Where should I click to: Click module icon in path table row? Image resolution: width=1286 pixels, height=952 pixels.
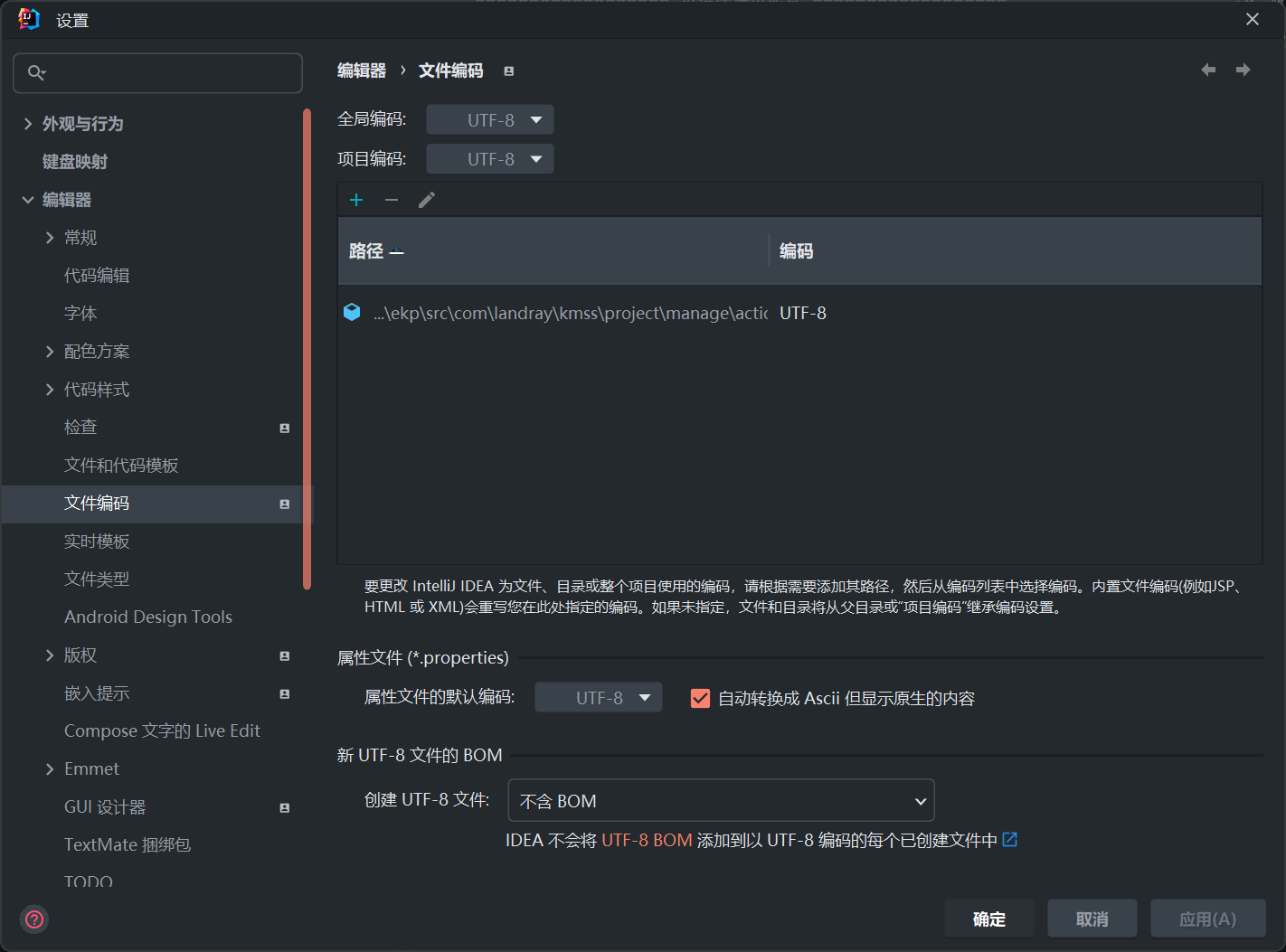[352, 312]
